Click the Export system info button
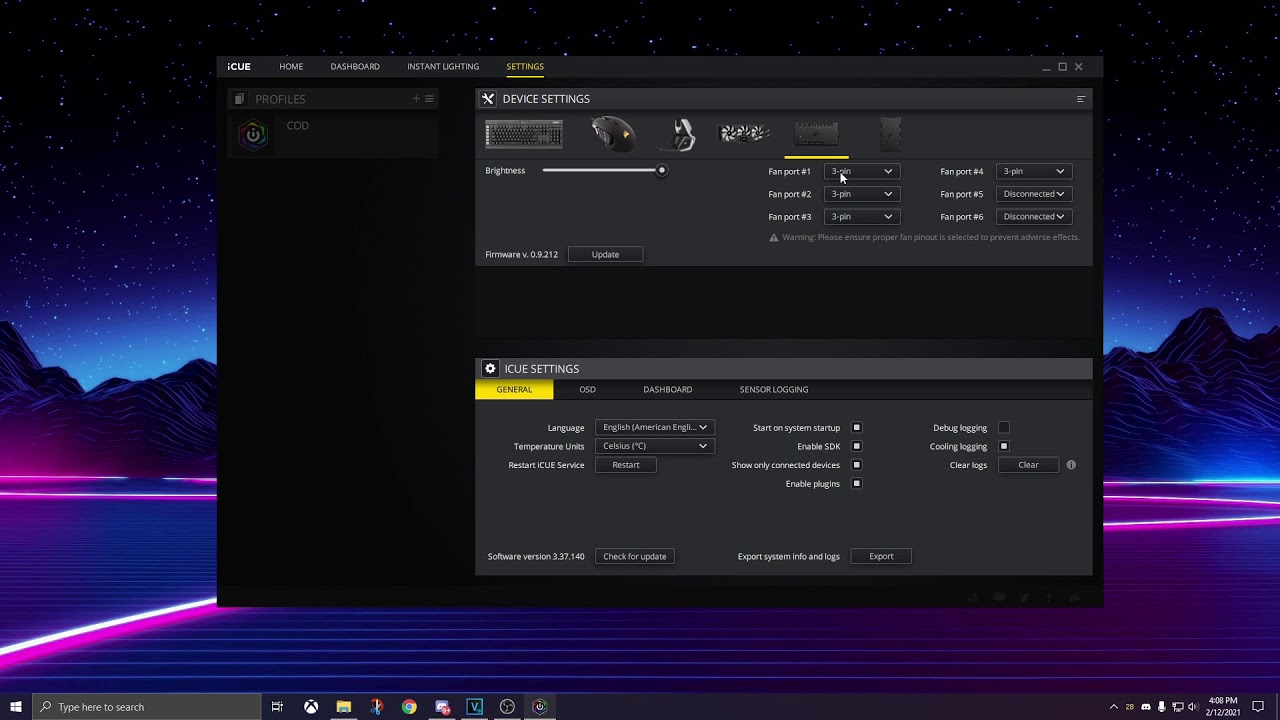 881,557
